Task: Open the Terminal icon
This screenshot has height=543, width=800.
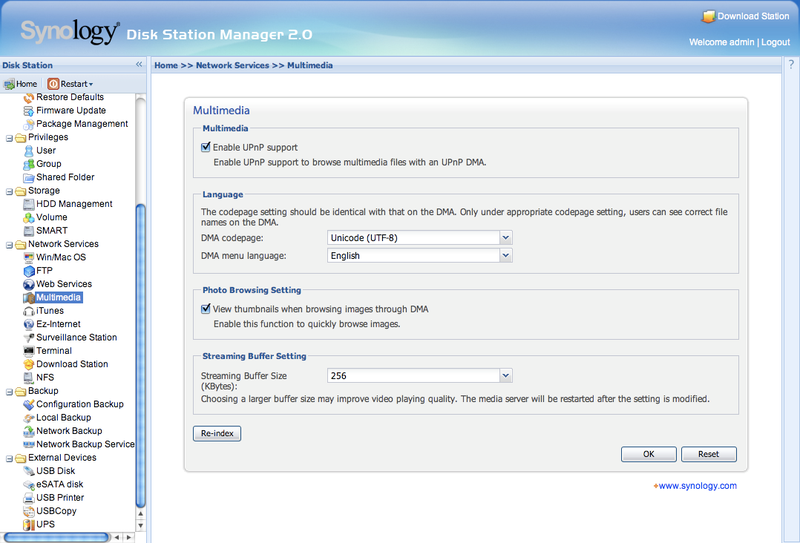Action: tap(29, 351)
